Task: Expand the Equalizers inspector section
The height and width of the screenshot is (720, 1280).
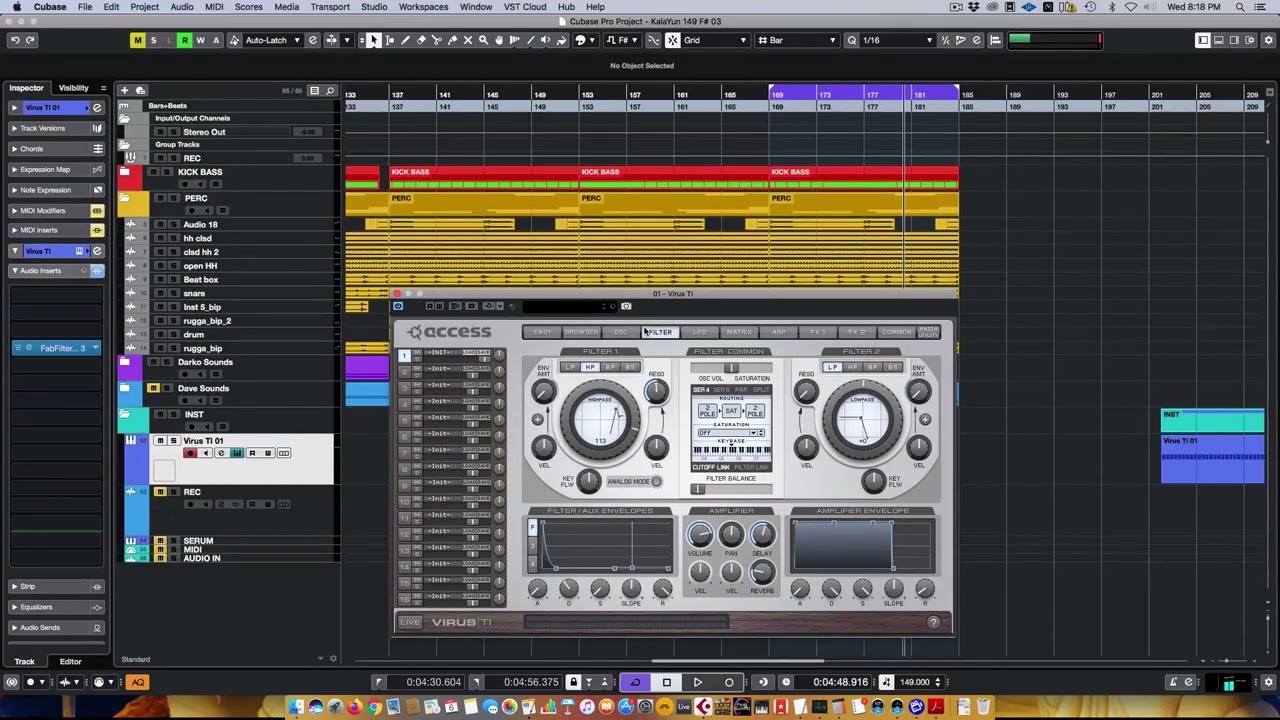Action: click(56, 607)
